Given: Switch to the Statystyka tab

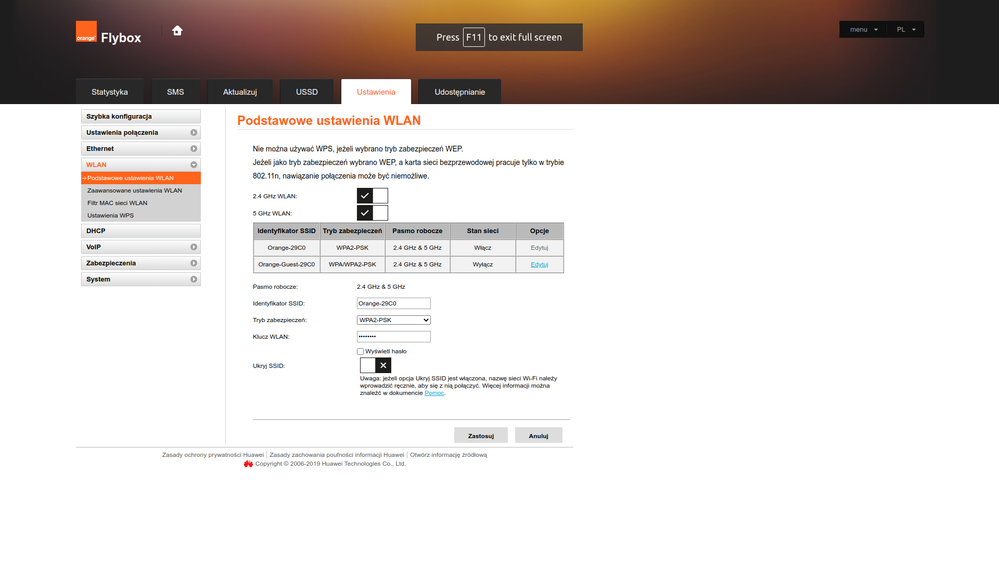Looking at the screenshot, I should (x=110, y=92).
